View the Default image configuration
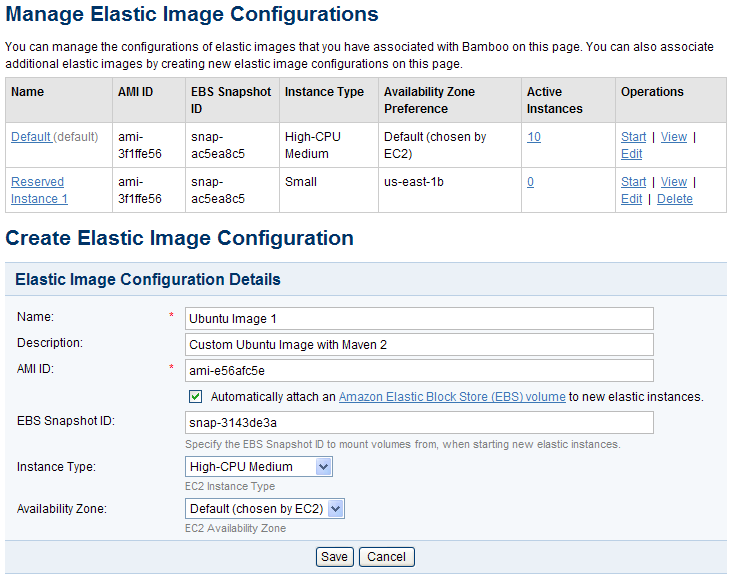The image size is (729, 578). click(674, 137)
